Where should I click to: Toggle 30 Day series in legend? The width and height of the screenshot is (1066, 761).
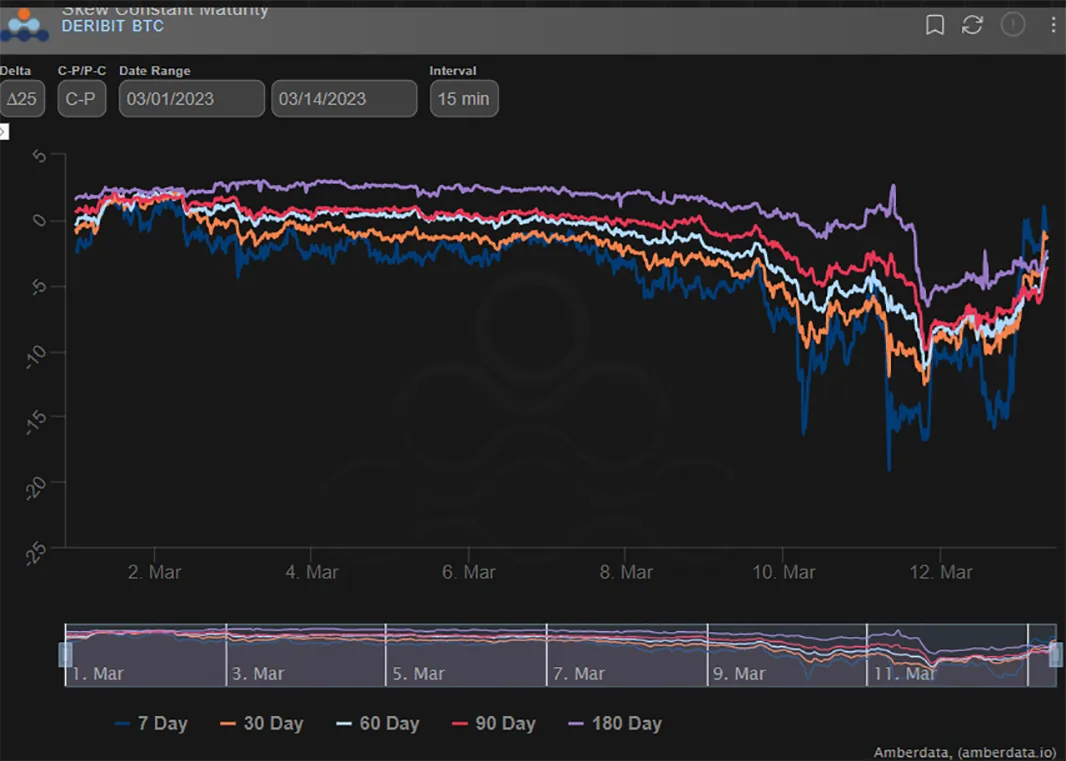tap(262, 723)
